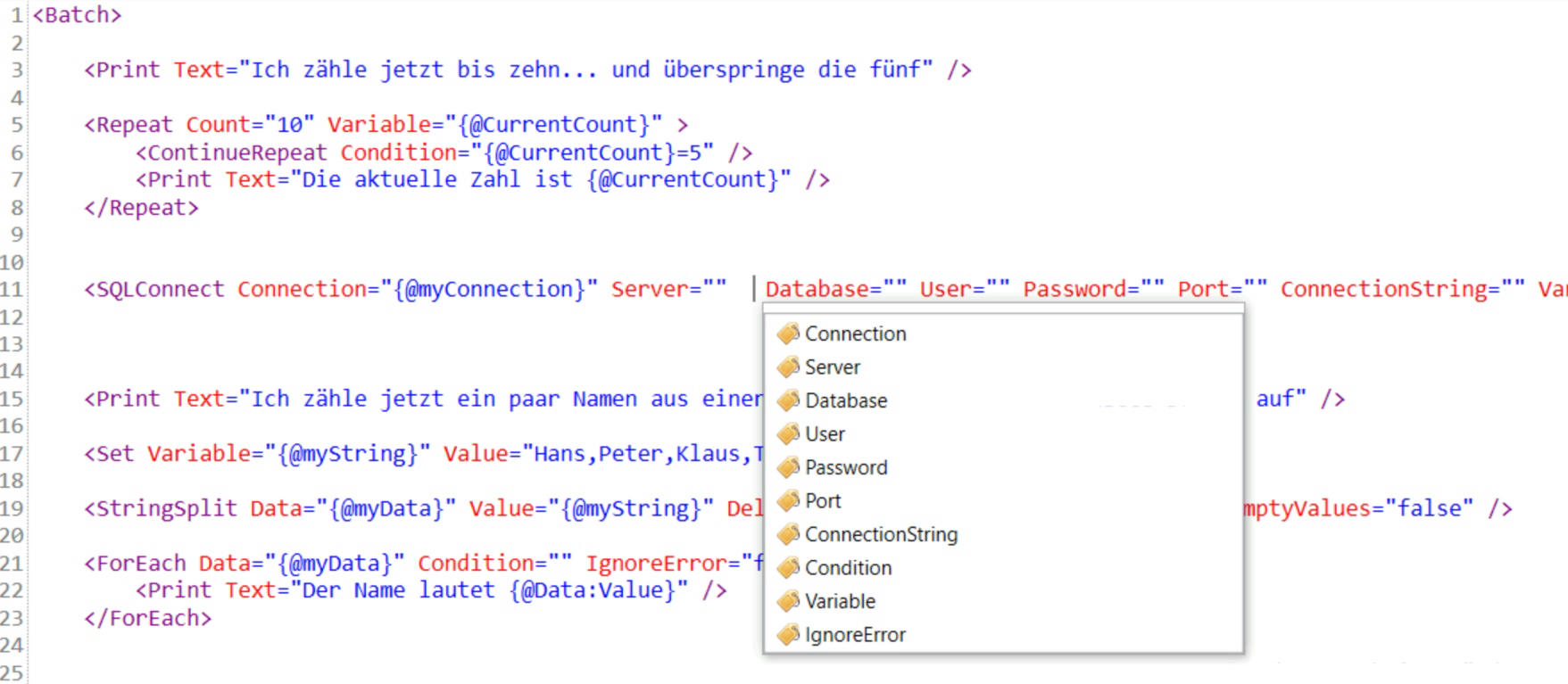Click inside the empty Server attribute quotes
1568x684 pixels.
715,290
